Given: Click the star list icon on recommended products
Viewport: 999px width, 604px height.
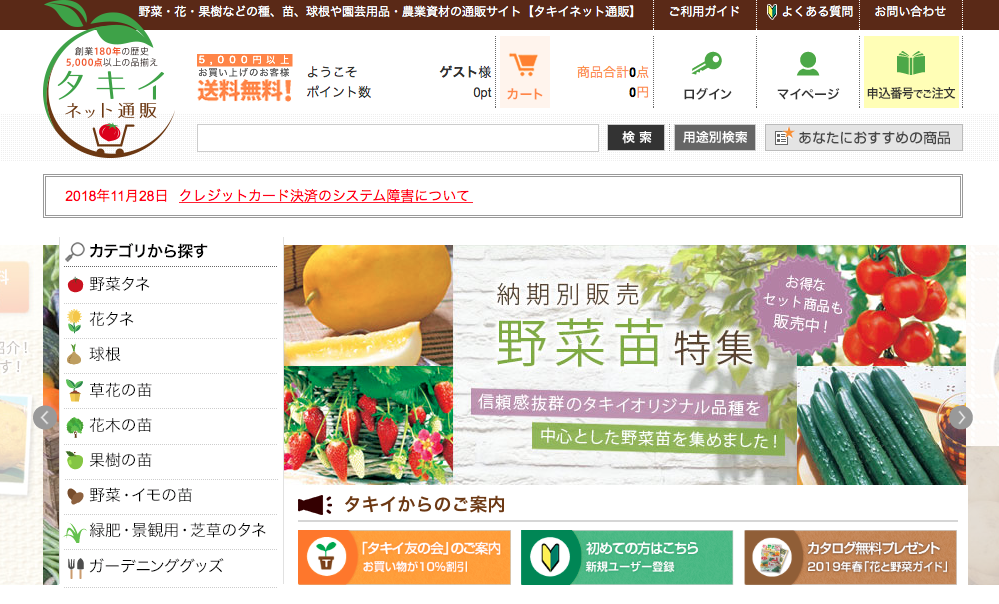Looking at the screenshot, I should pos(783,136).
